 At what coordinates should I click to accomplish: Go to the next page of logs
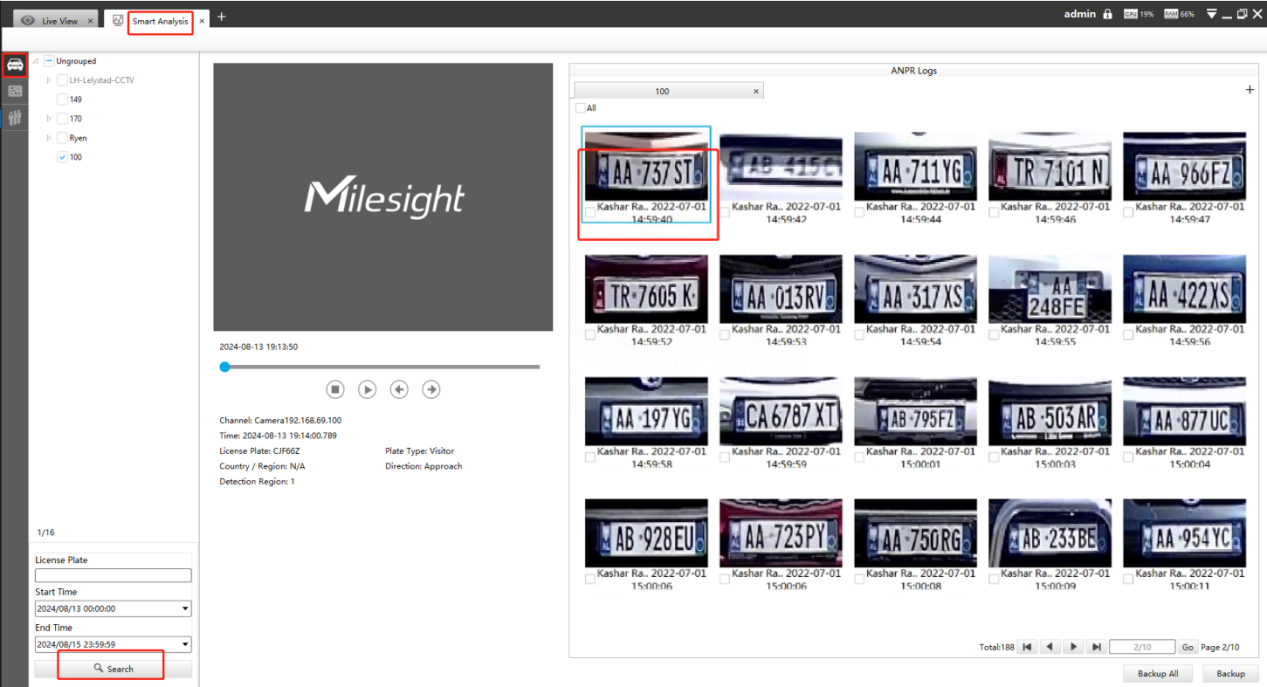coord(1073,647)
